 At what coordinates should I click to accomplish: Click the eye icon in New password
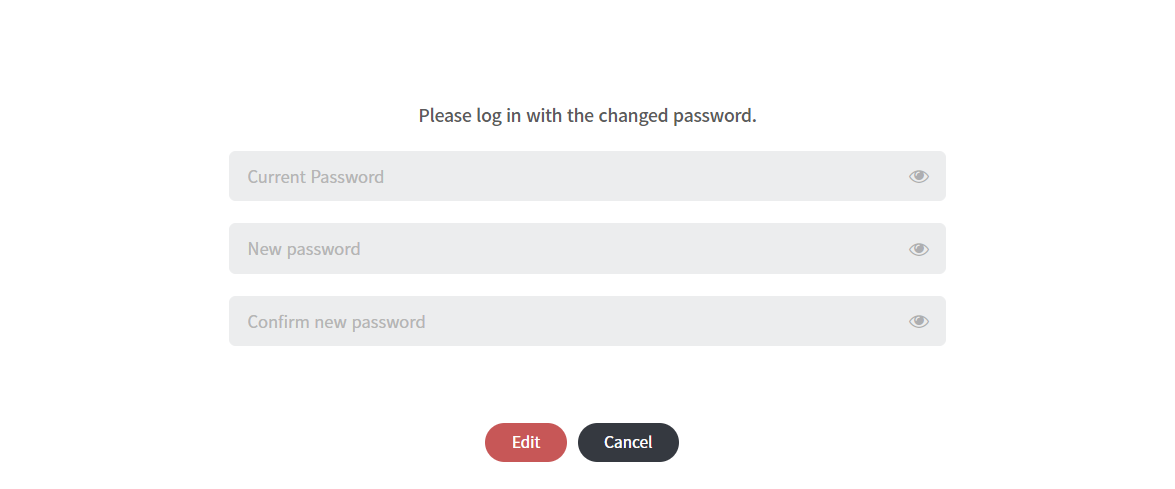[918, 249]
